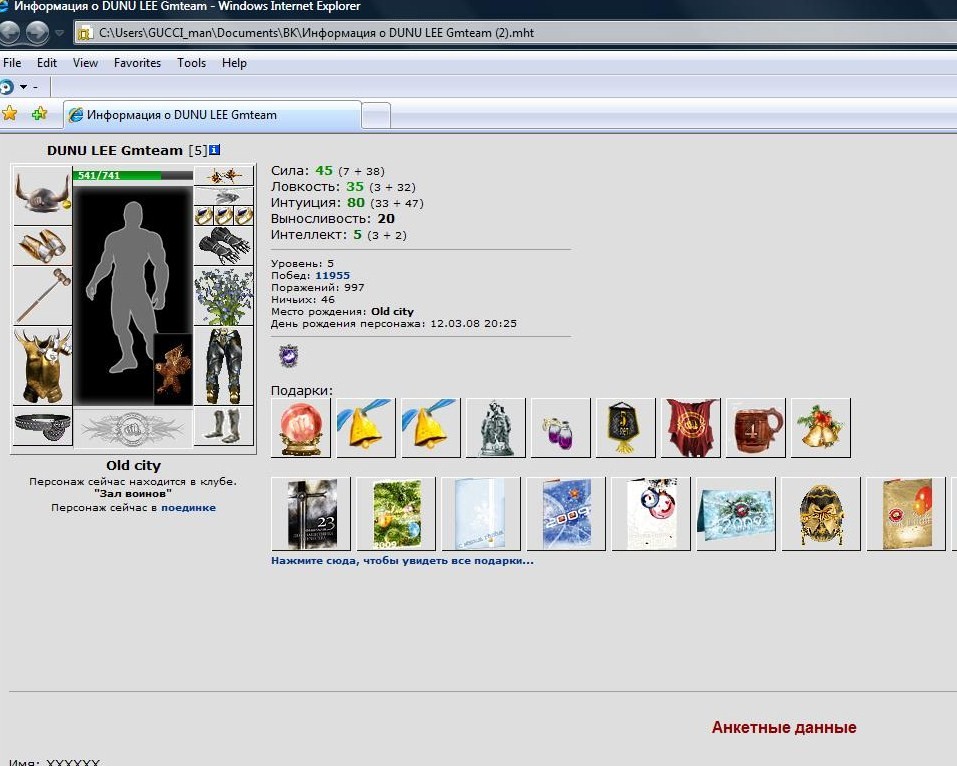Click the golden bracers equipment slot
Viewport: 957px width, 766px height.
click(x=42, y=245)
